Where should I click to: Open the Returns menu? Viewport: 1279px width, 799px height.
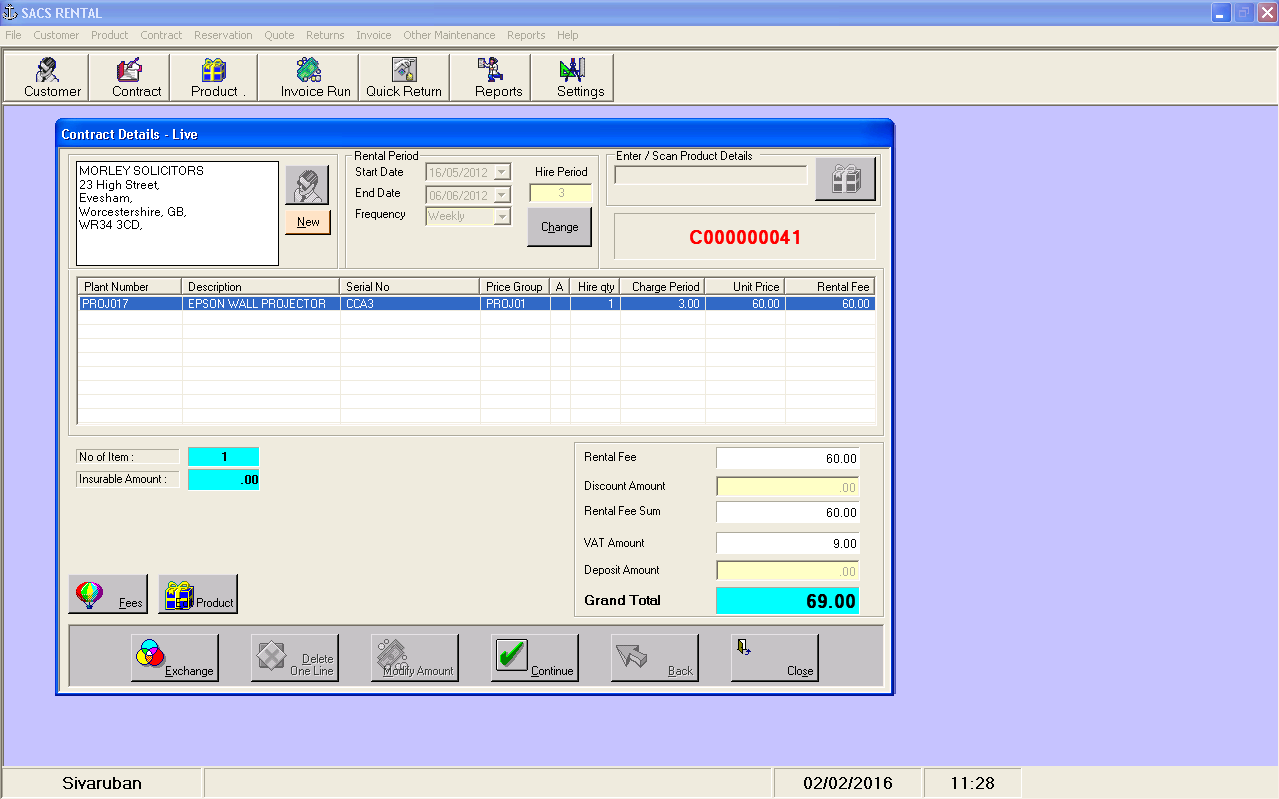coord(325,35)
